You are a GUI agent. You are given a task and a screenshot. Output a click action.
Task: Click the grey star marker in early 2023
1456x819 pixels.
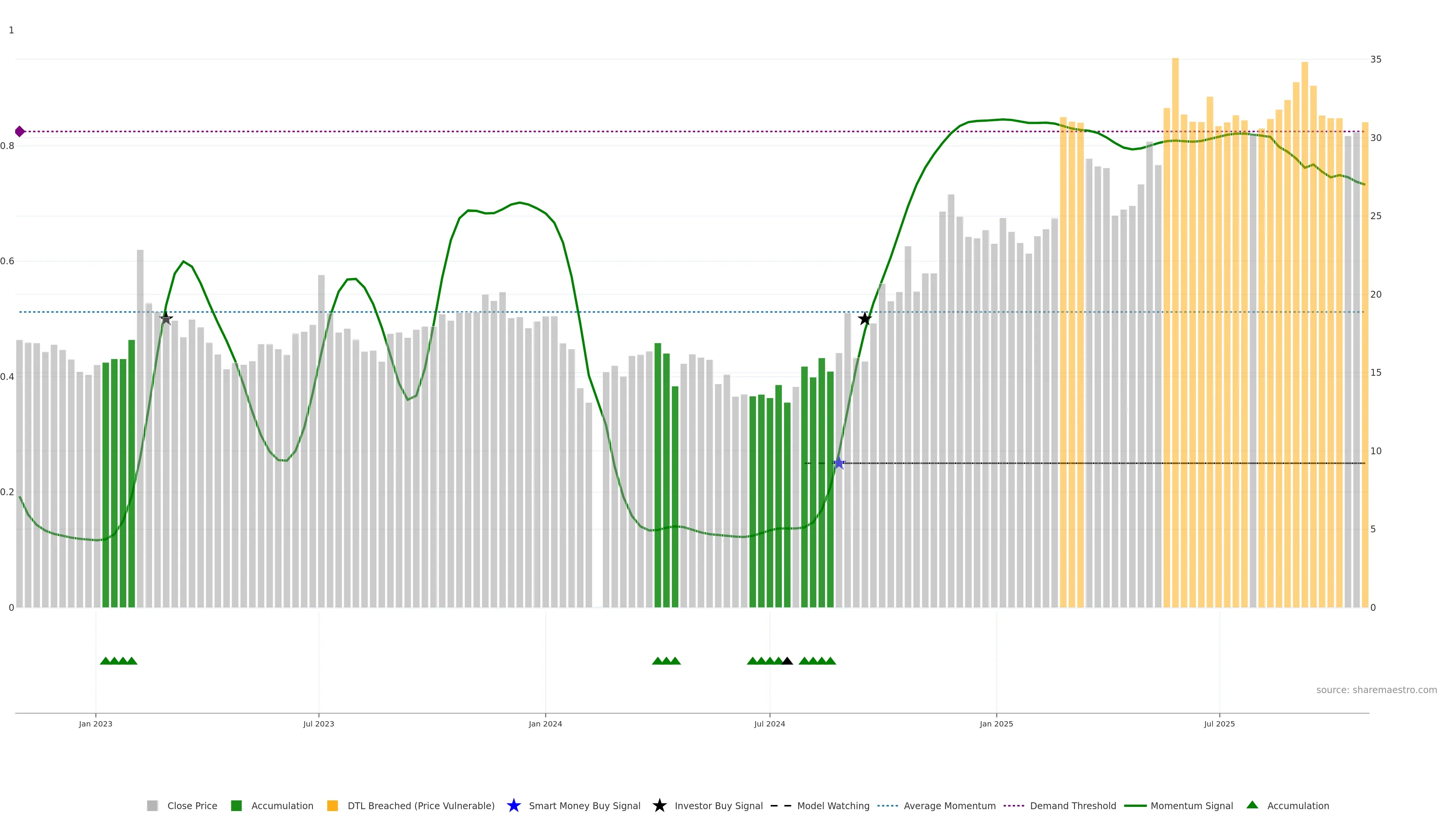pos(166,318)
